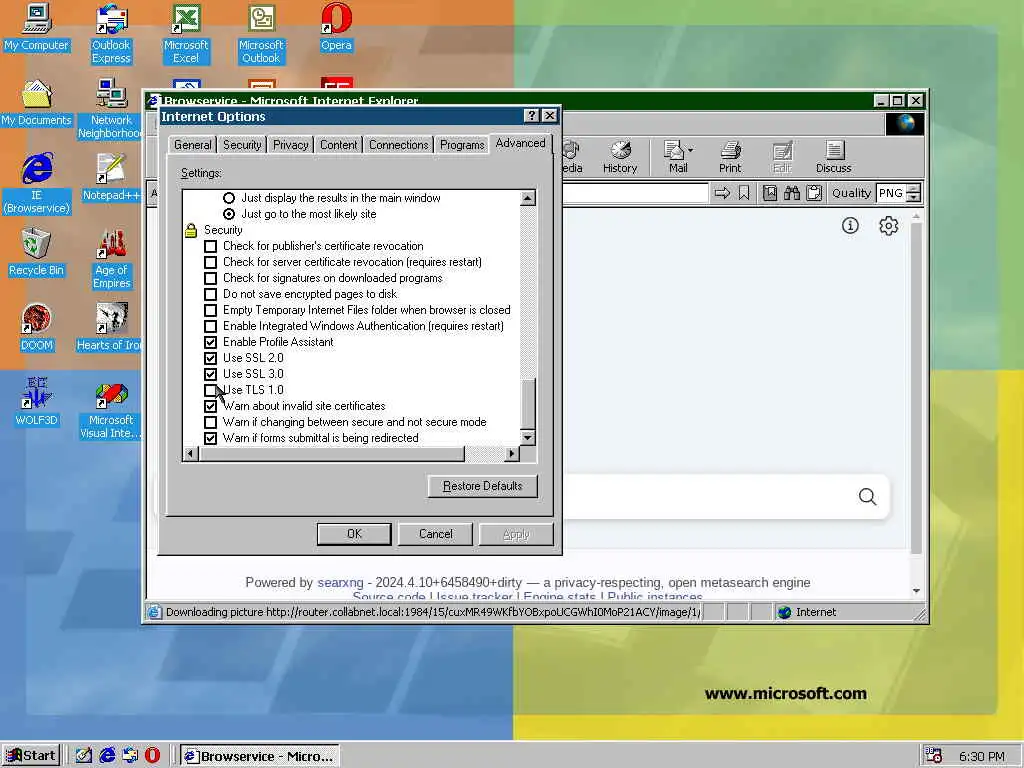Image resolution: width=1024 pixels, height=768 pixels.
Task: Select the Network Neighborhood desktop icon
Action: pos(110,108)
